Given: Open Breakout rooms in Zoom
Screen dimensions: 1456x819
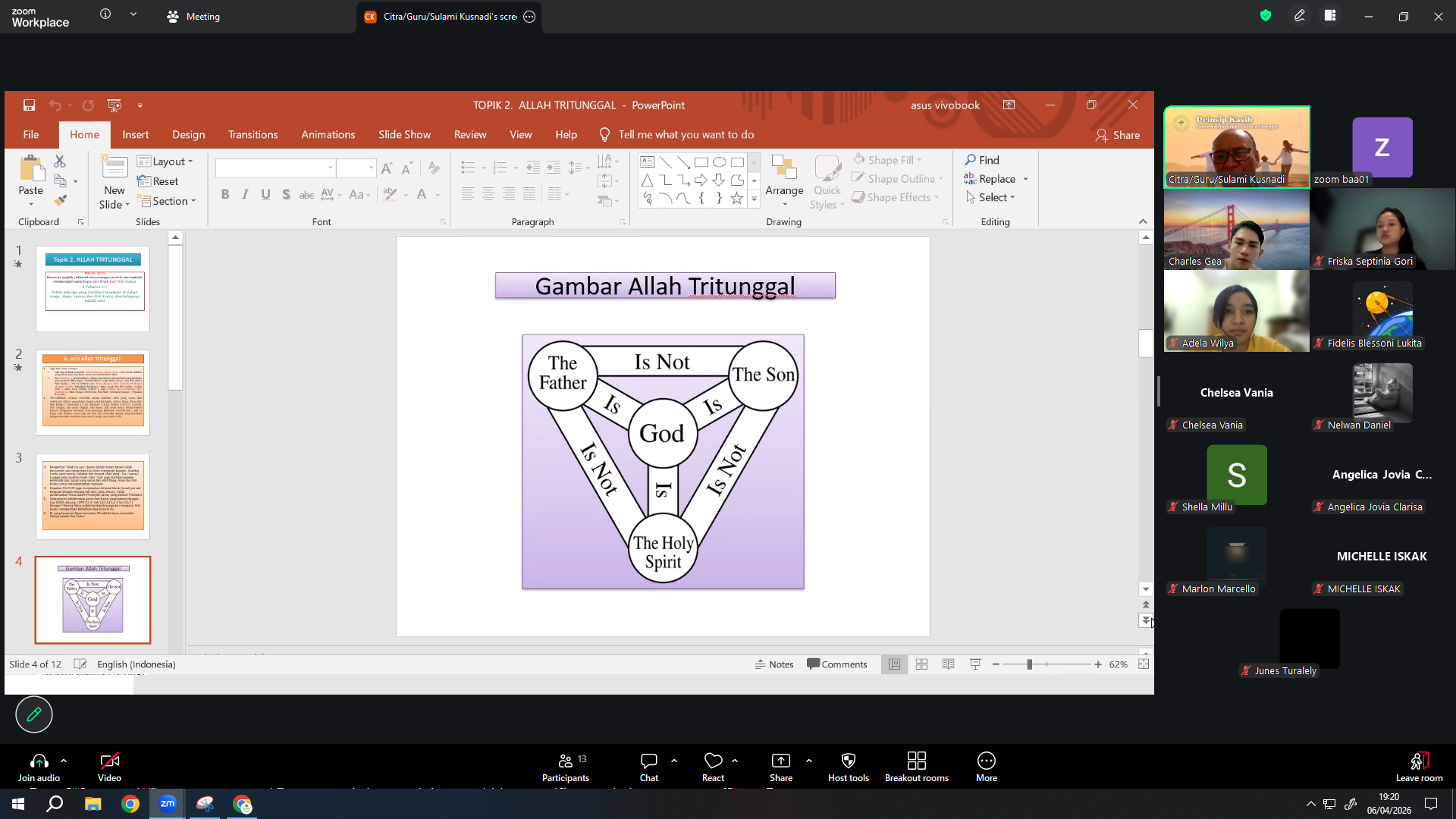Looking at the screenshot, I should 917,767.
